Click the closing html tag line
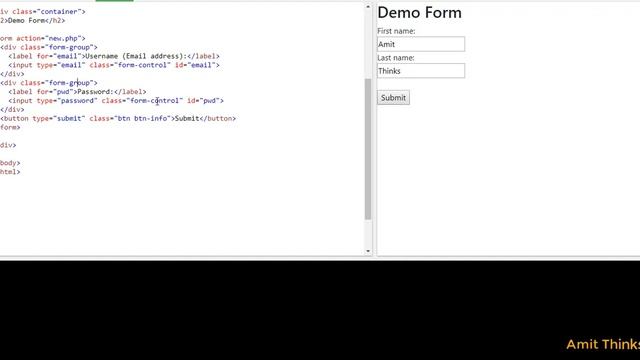The width and height of the screenshot is (640, 360). pyautogui.click(x=10, y=172)
